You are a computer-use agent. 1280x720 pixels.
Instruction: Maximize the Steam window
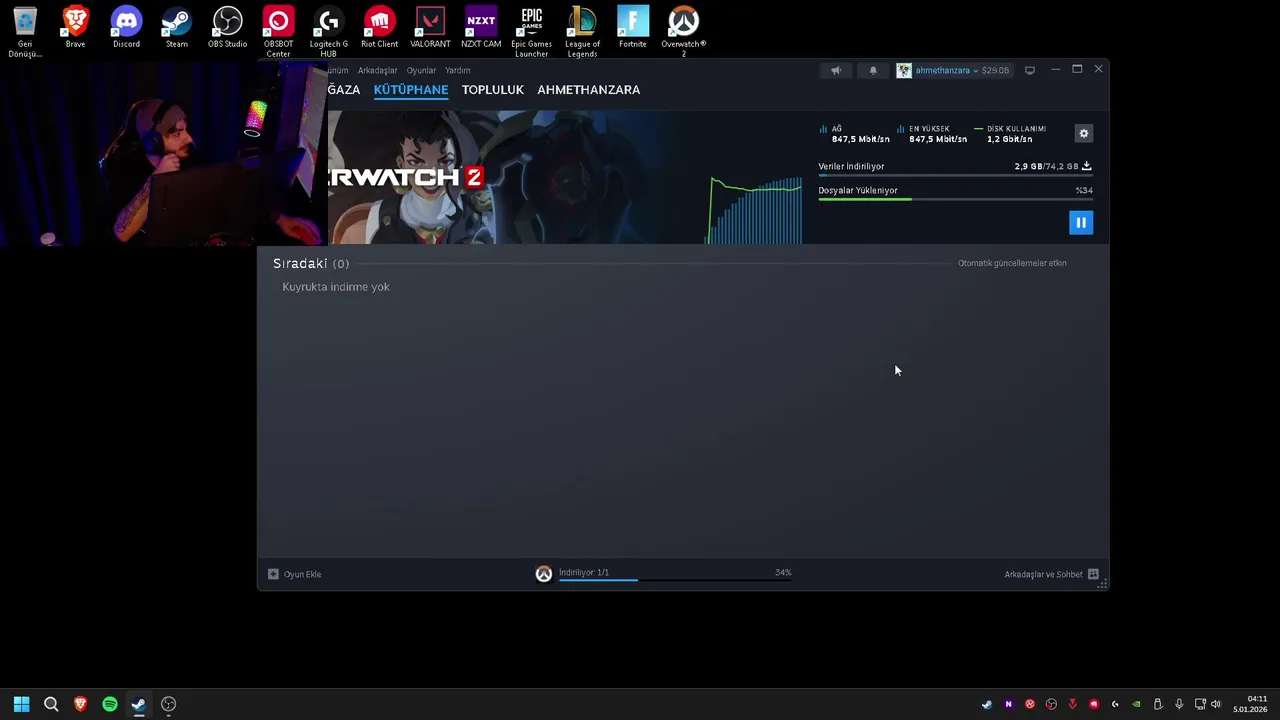point(1077,69)
